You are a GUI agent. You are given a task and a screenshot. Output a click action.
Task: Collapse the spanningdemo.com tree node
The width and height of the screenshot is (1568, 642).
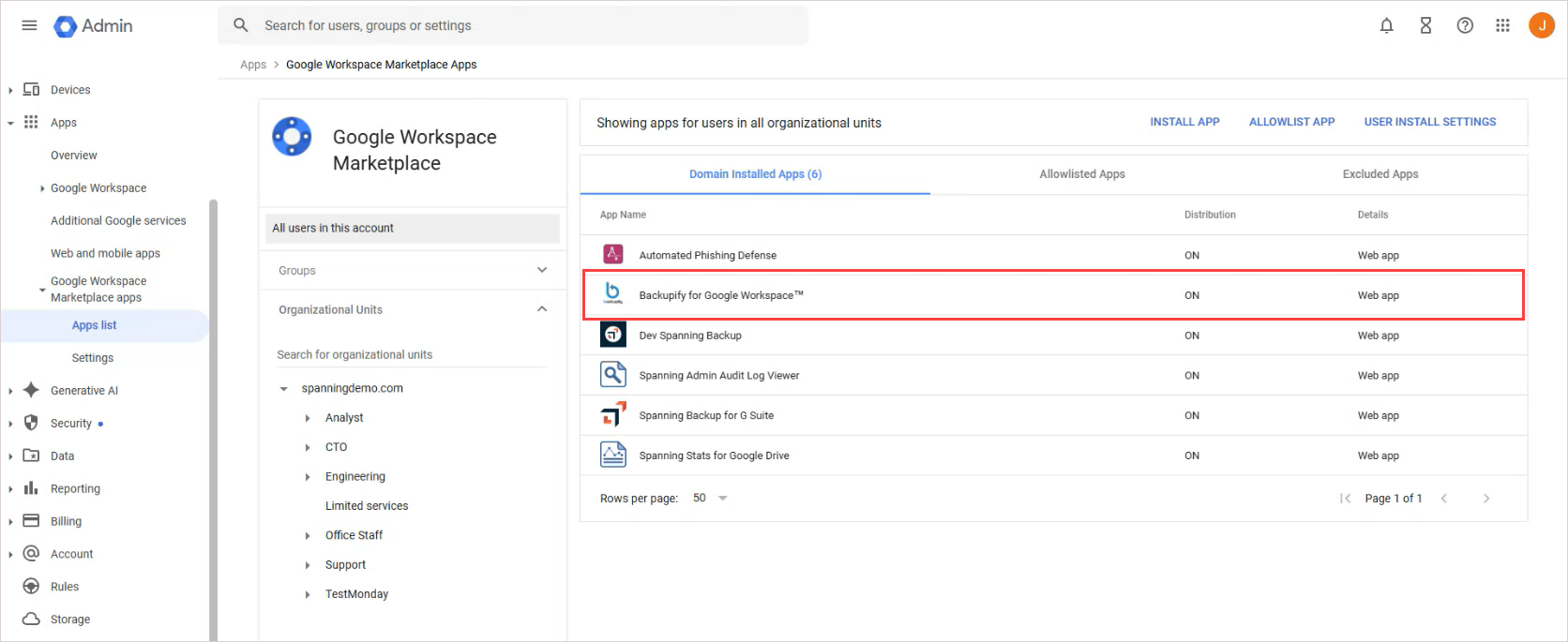283,388
